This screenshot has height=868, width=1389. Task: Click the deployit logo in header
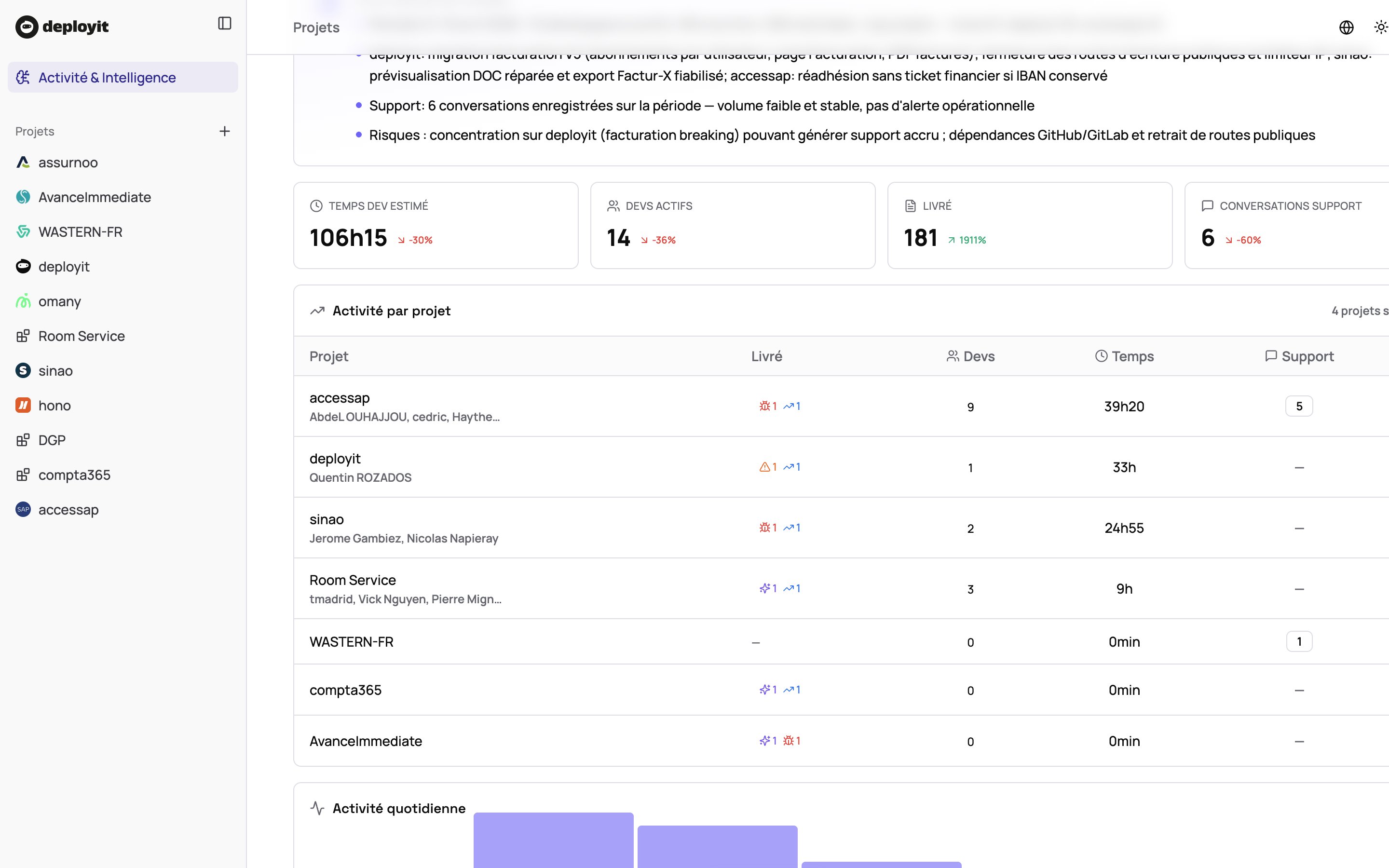[62, 27]
